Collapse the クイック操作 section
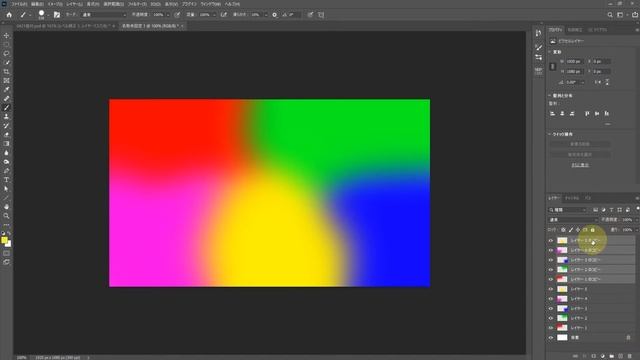The image size is (640, 360). pos(549,134)
